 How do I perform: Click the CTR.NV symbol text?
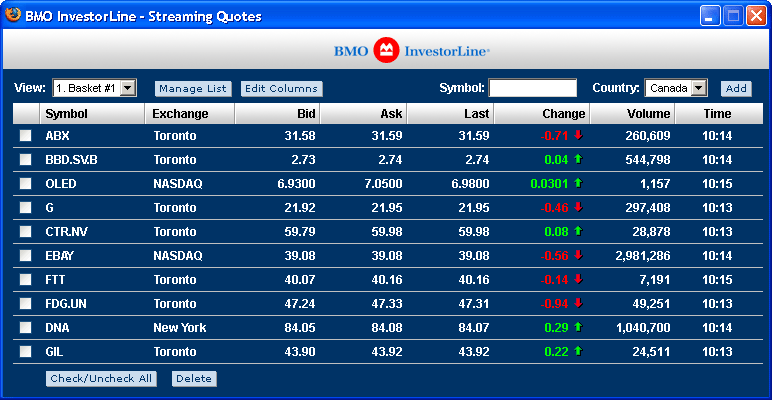pyautogui.click(x=66, y=232)
